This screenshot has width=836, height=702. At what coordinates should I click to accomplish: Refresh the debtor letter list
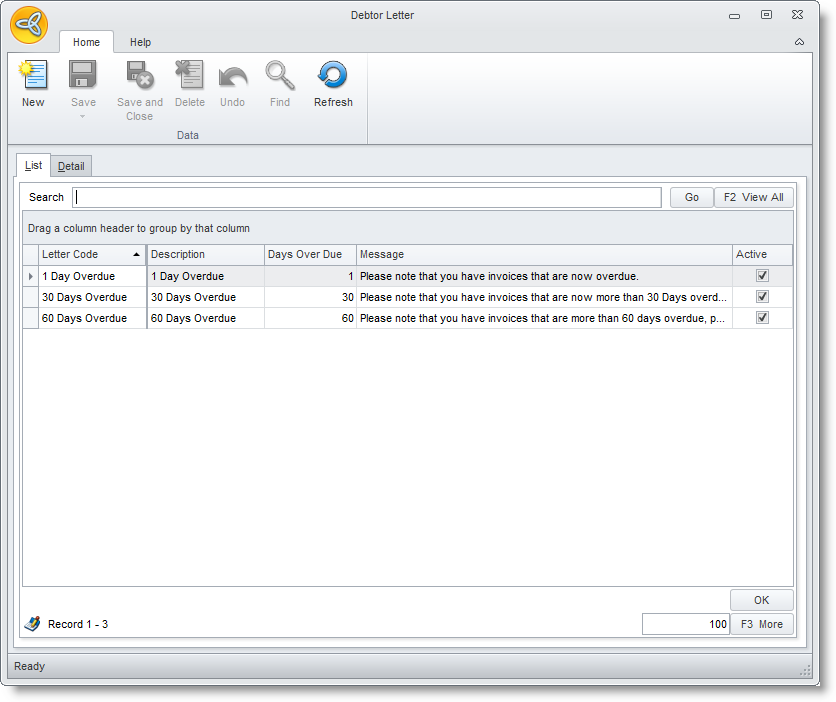(333, 76)
